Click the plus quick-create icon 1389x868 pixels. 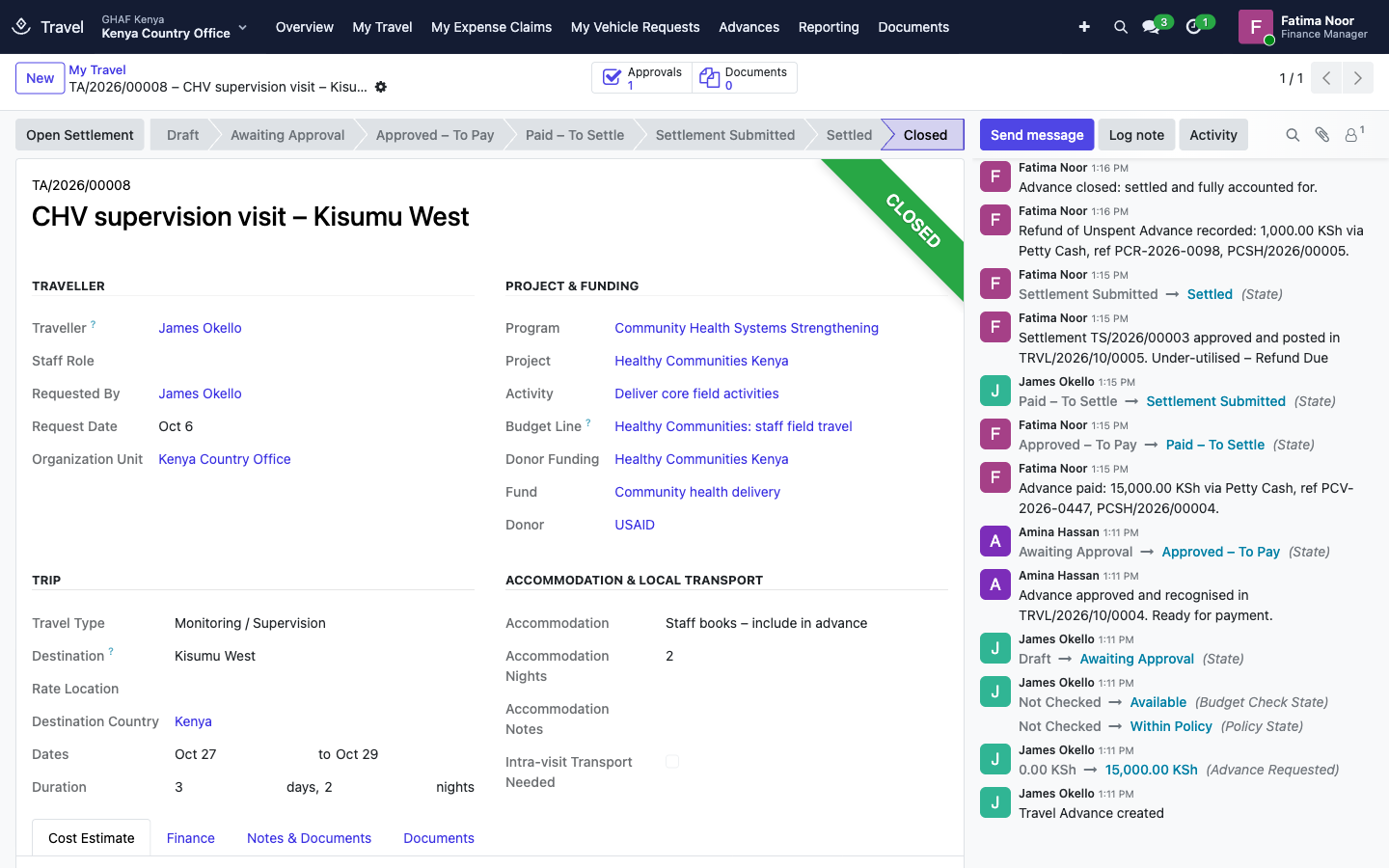click(x=1084, y=27)
